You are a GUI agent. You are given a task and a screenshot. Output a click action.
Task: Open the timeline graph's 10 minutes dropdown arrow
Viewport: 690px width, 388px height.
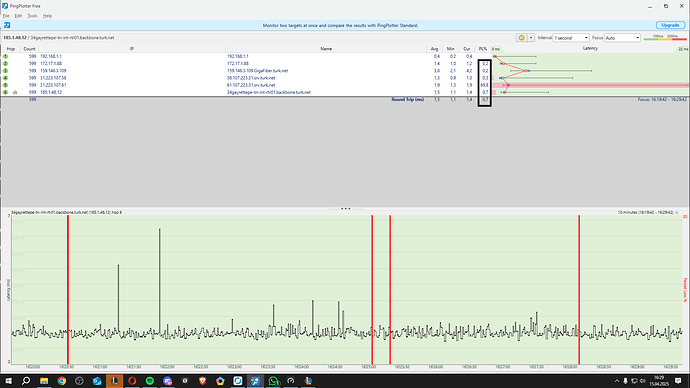pyautogui.click(x=677, y=212)
